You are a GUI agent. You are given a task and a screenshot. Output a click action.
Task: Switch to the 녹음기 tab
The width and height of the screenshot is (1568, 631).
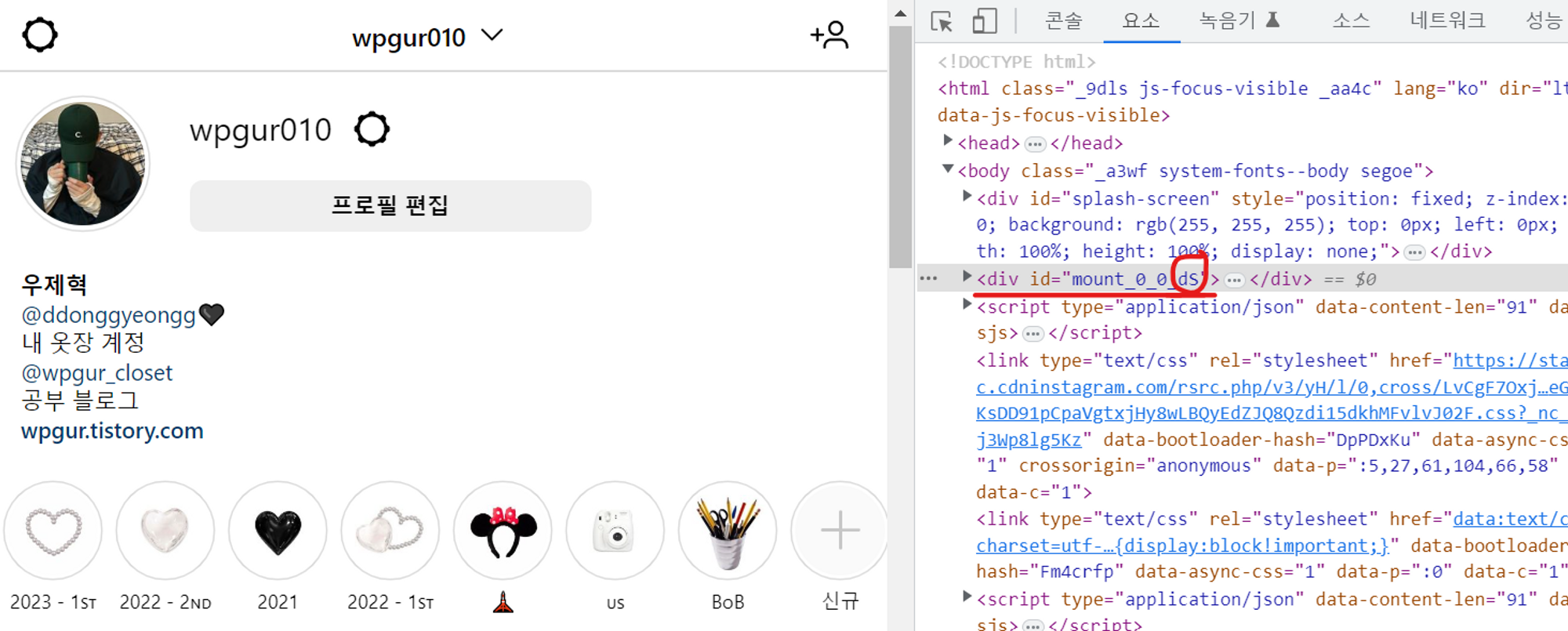pyautogui.click(x=1239, y=21)
